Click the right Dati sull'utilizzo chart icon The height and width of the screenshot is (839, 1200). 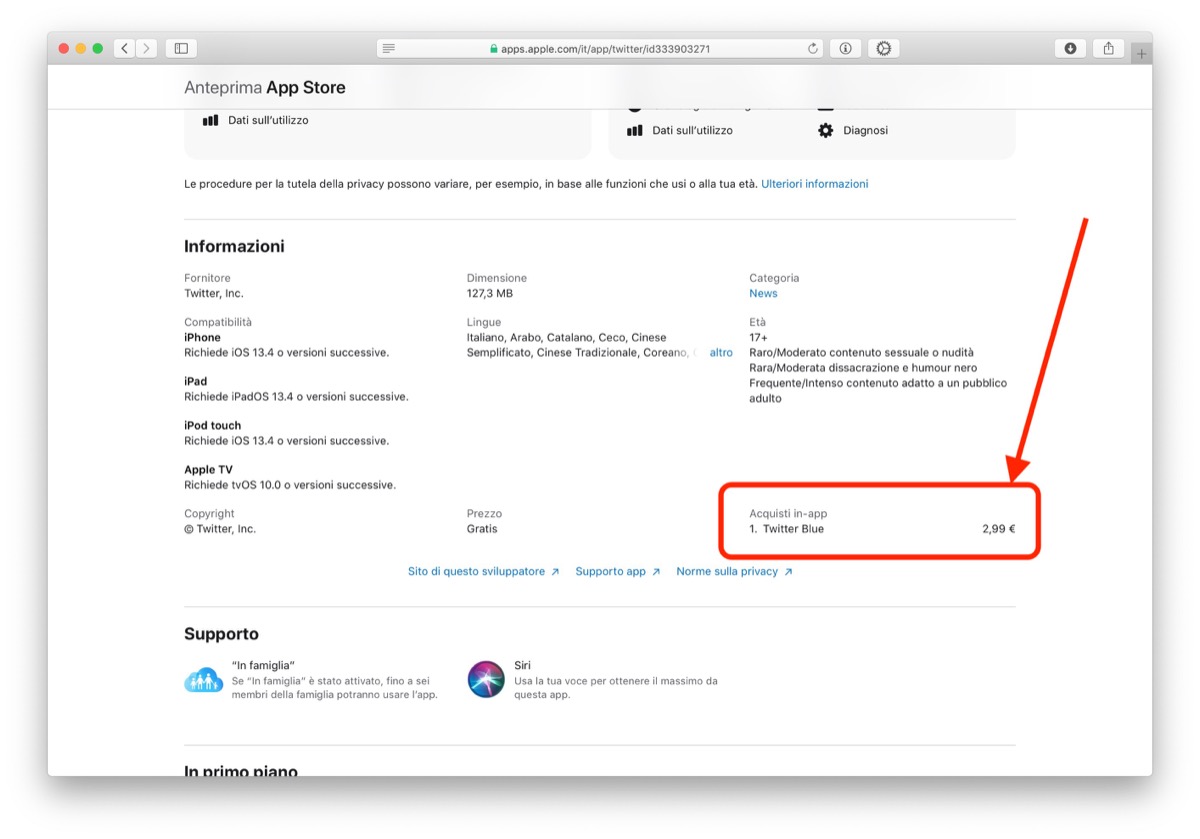[634, 130]
